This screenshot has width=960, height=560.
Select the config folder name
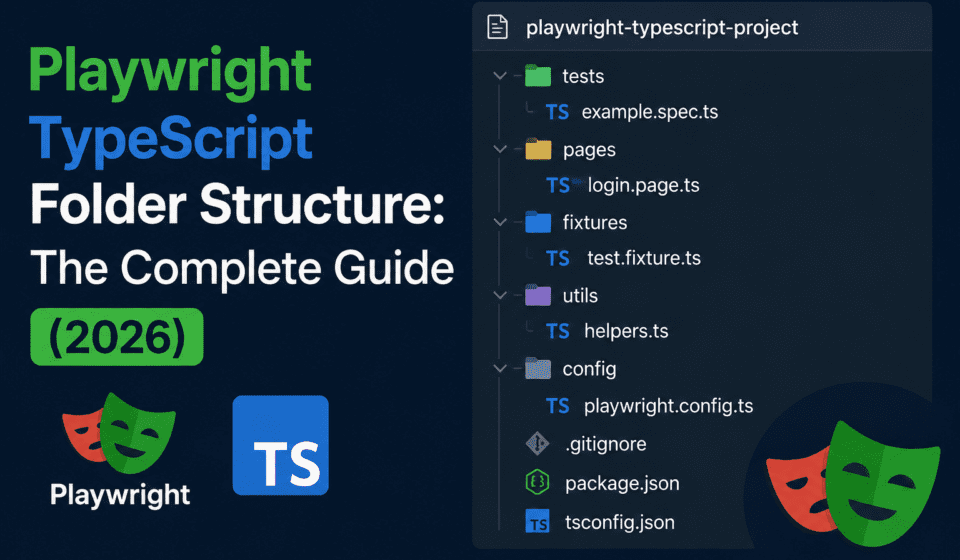click(x=589, y=370)
